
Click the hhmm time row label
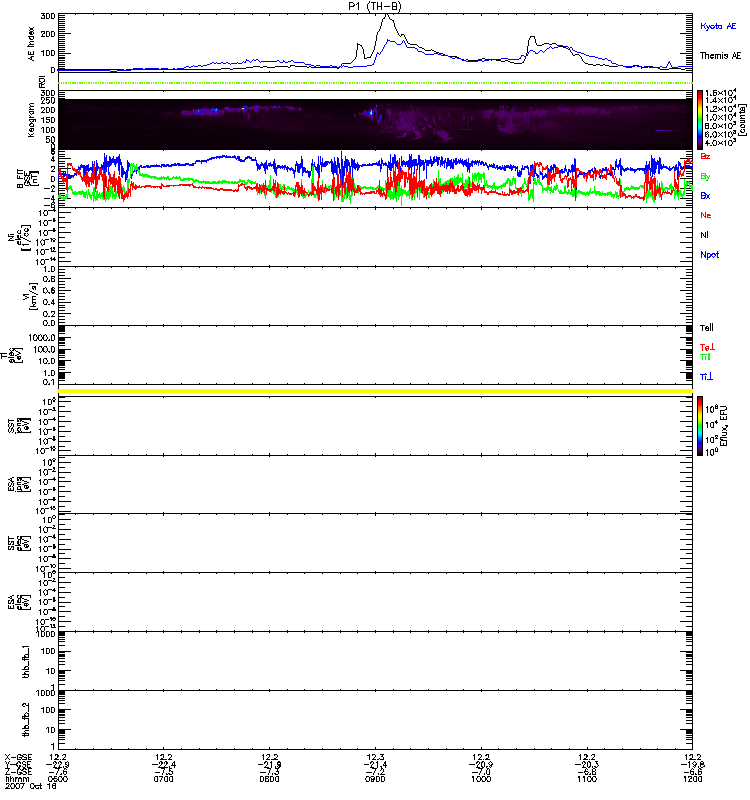tap(17, 779)
